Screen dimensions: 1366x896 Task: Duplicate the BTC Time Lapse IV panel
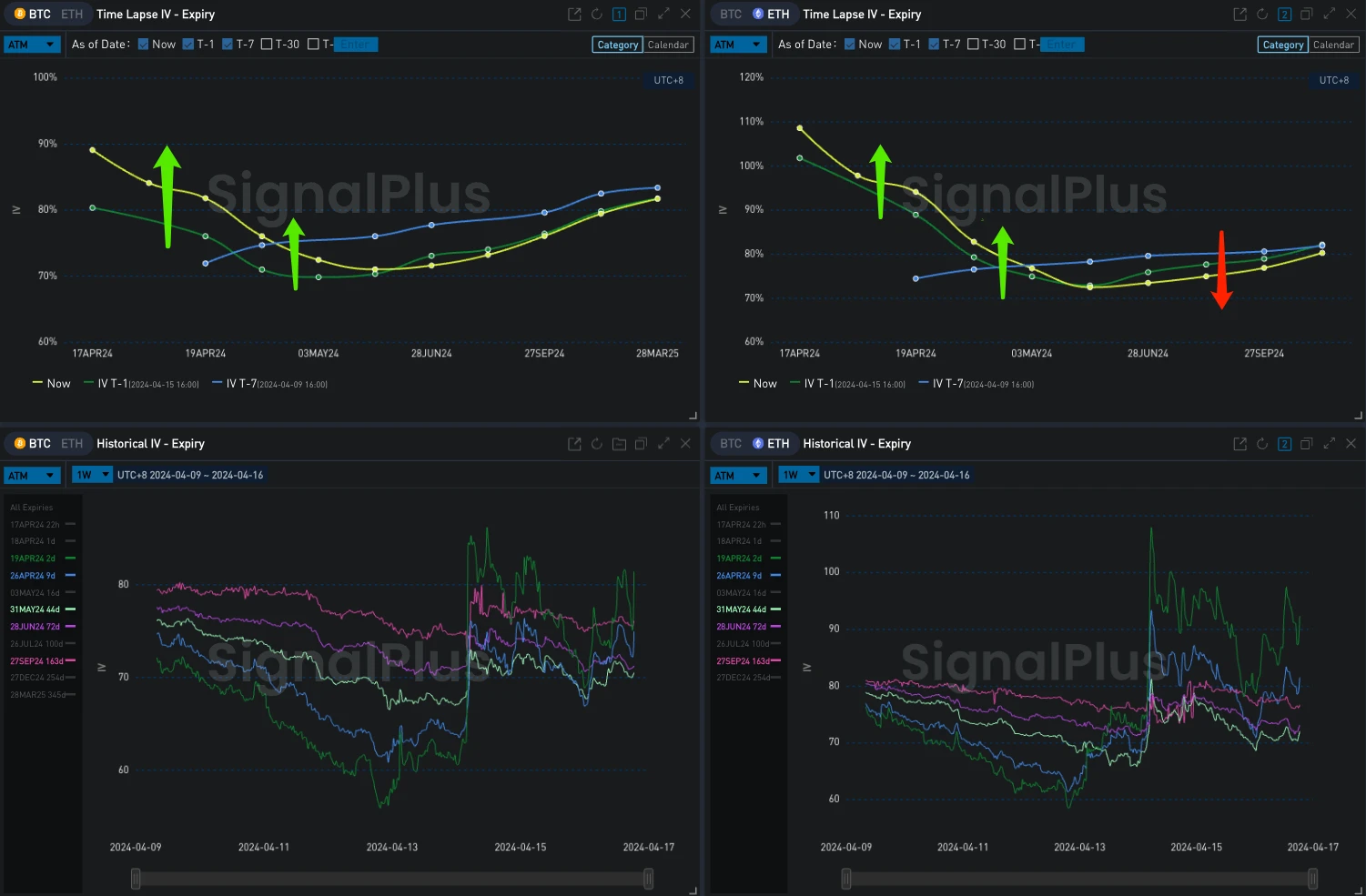point(642,14)
